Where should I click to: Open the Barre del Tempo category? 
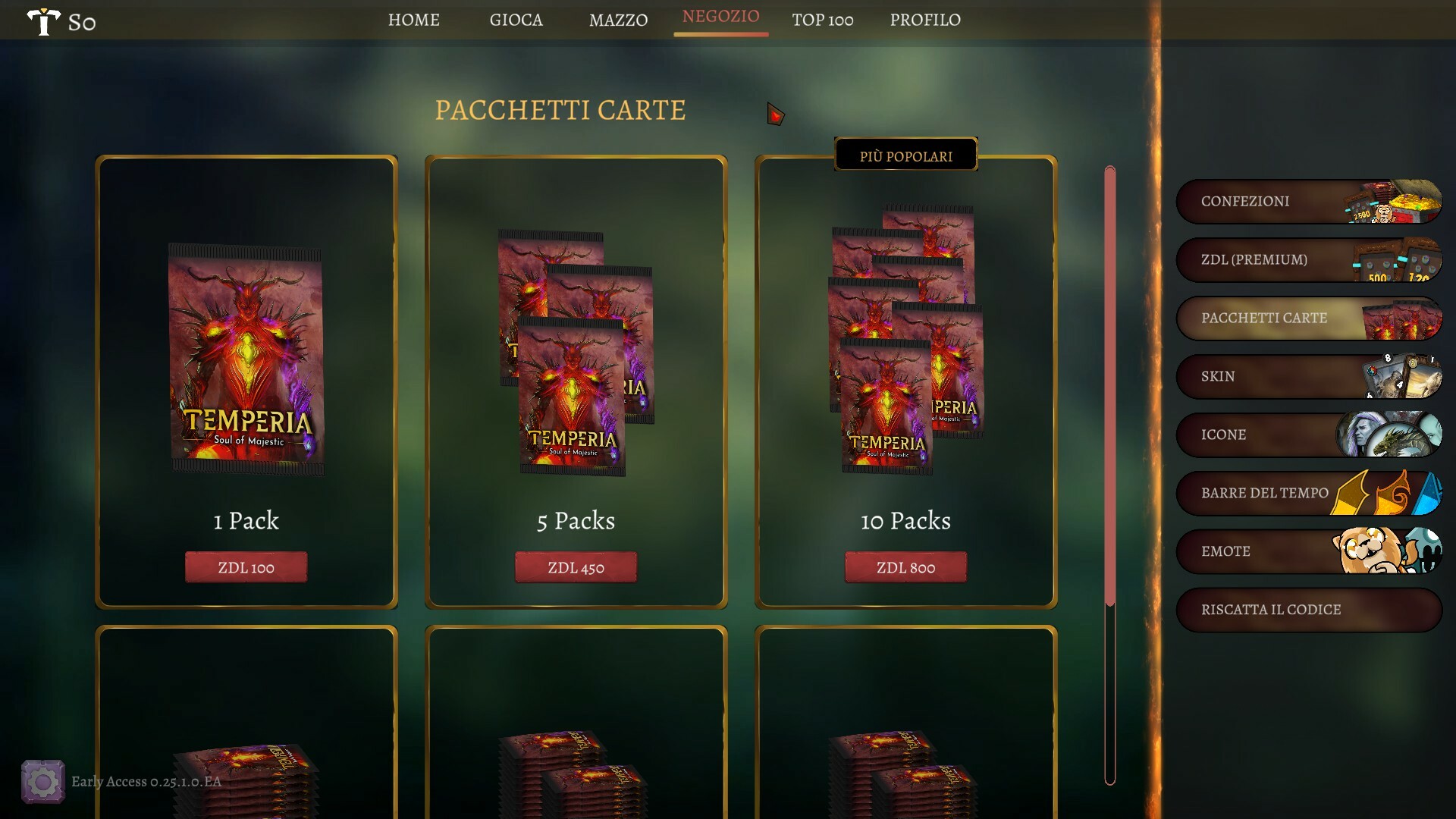[1309, 494]
